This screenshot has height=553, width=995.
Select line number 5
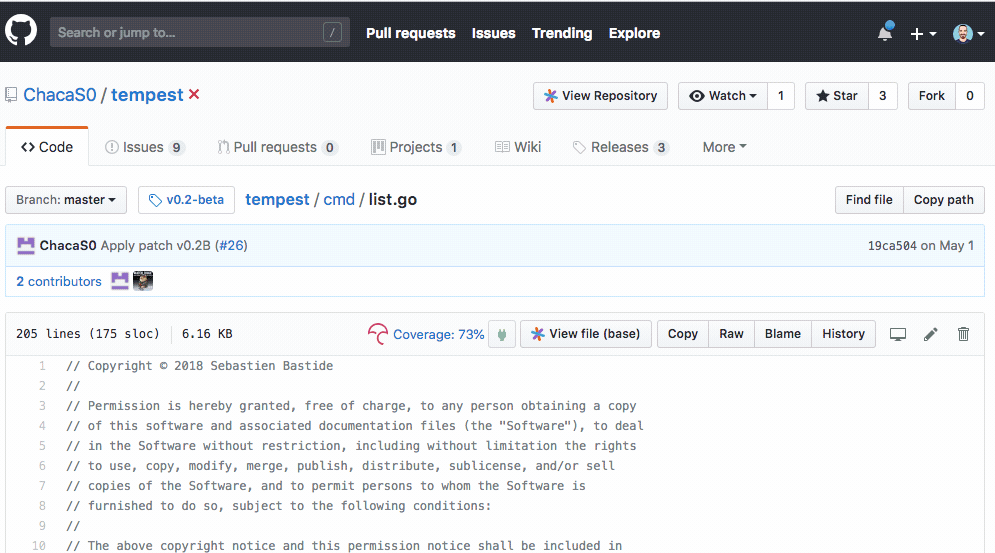[42, 446]
